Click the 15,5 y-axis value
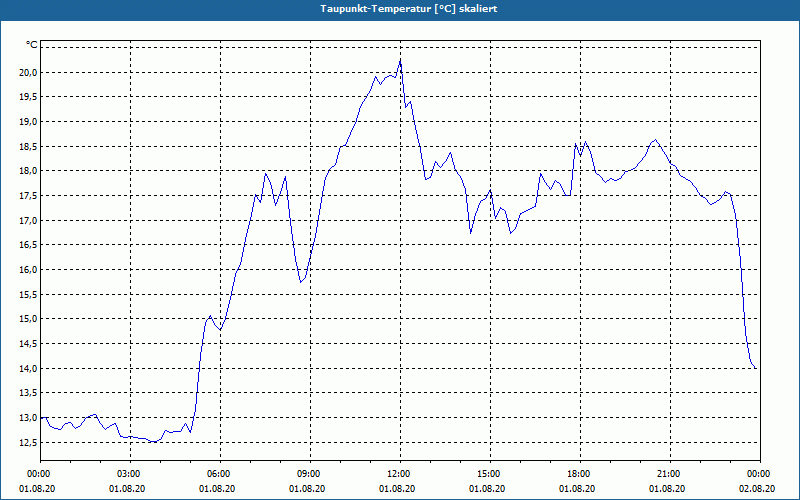800x500 pixels. tap(29, 294)
